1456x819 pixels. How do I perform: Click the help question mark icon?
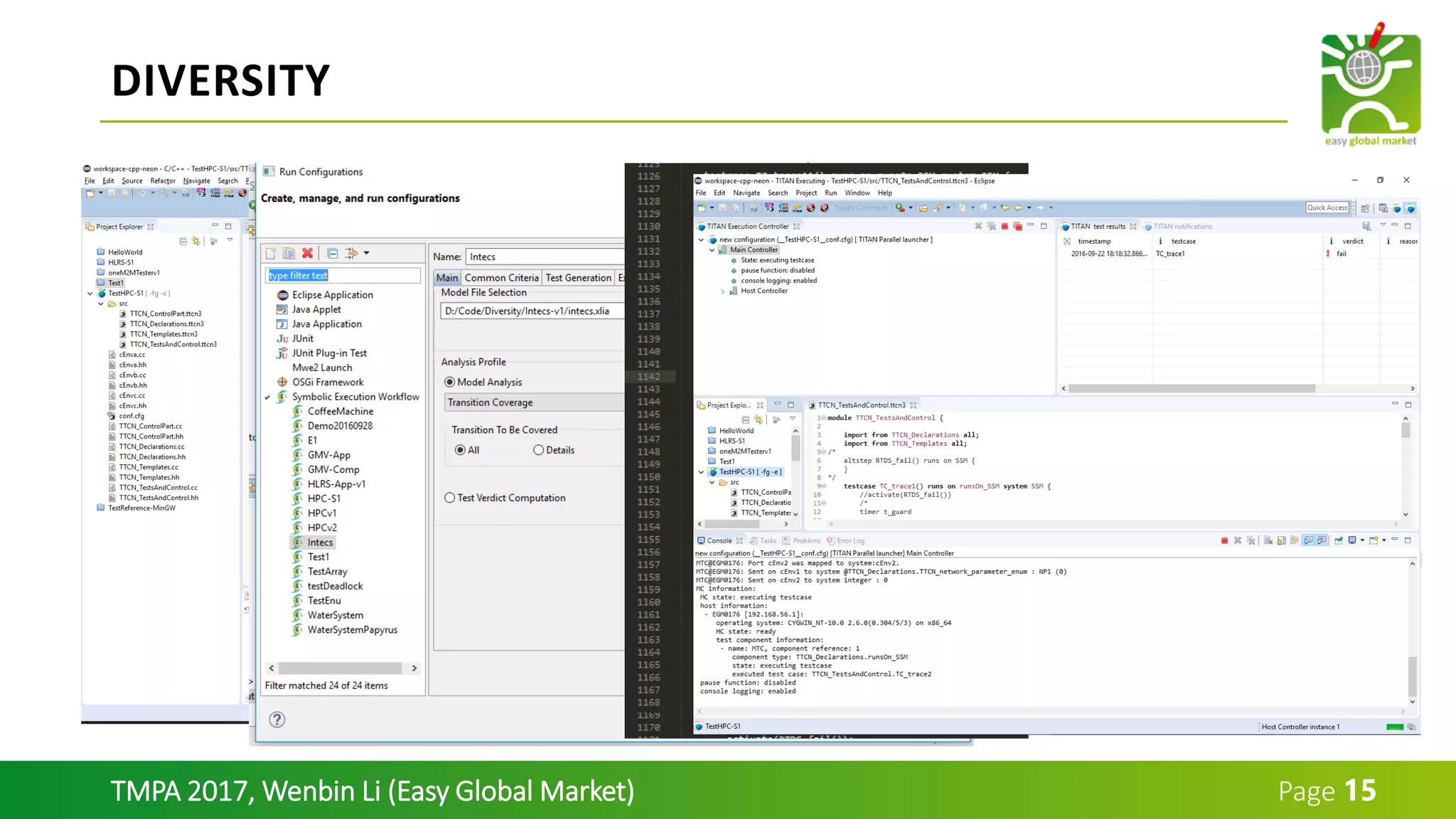[277, 719]
